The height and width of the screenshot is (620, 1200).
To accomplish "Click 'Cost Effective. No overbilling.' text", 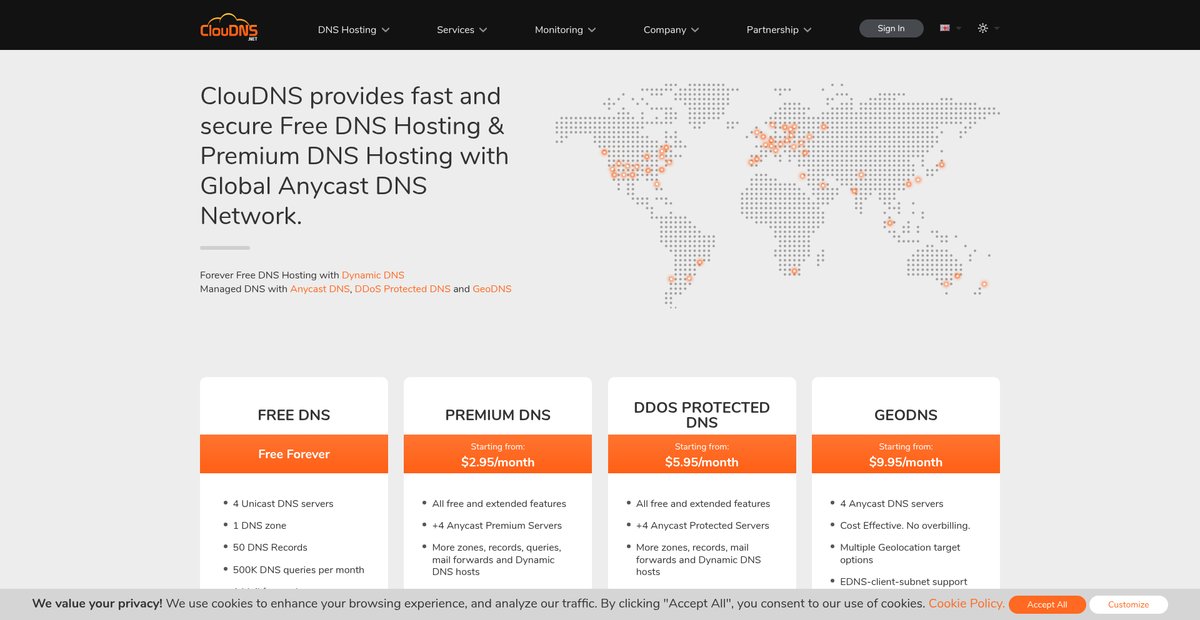I will click(x=905, y=526).
